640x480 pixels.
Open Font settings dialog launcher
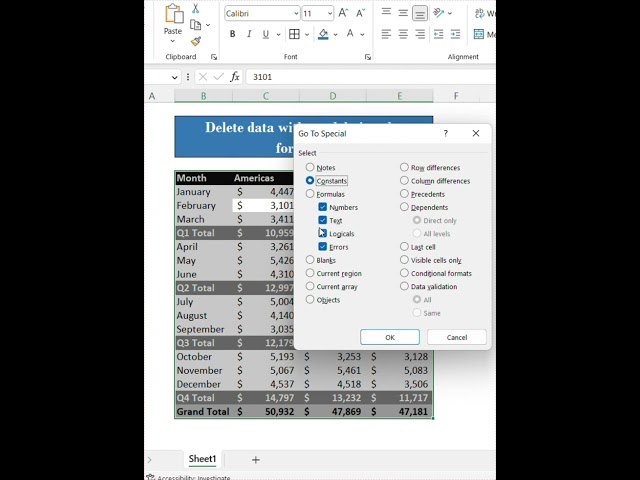click(x=368, y=57)
